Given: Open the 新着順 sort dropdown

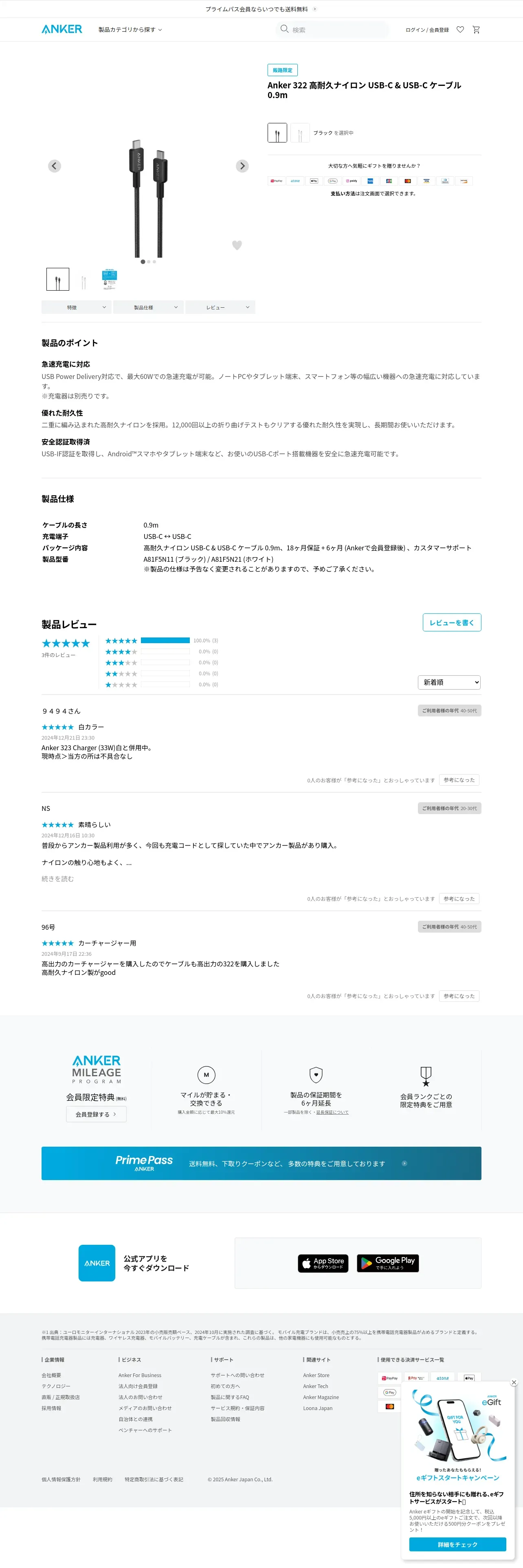Looking at the screenshot, I should [x=449, y=682].
